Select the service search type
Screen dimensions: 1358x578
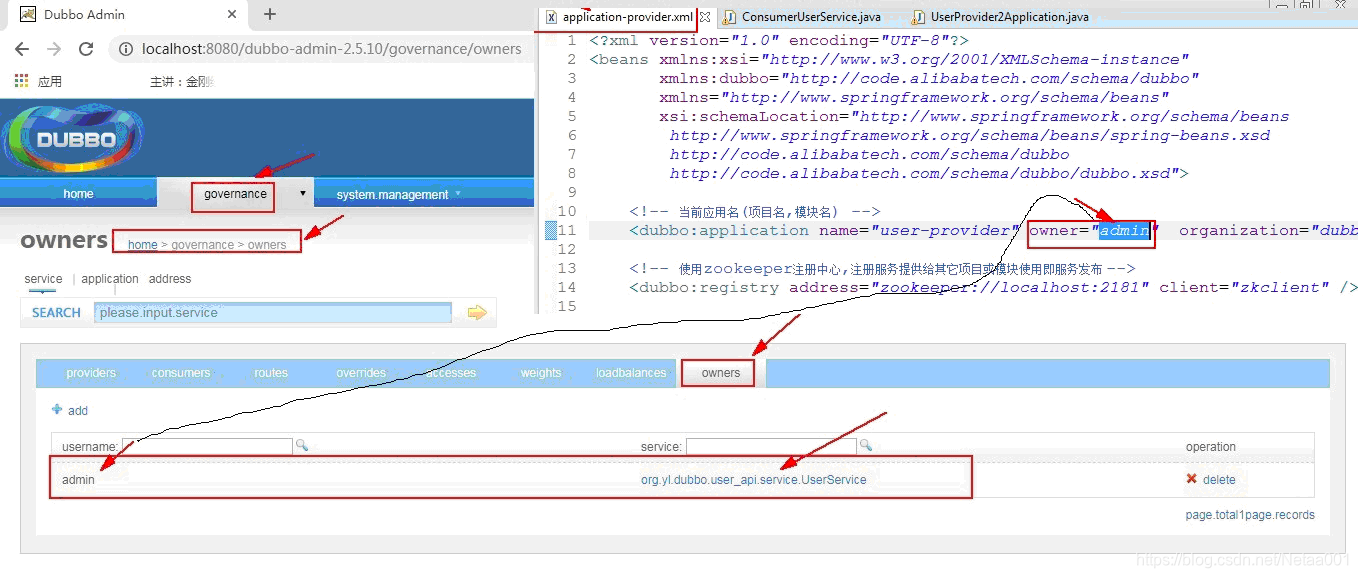[x=43, y=279]
